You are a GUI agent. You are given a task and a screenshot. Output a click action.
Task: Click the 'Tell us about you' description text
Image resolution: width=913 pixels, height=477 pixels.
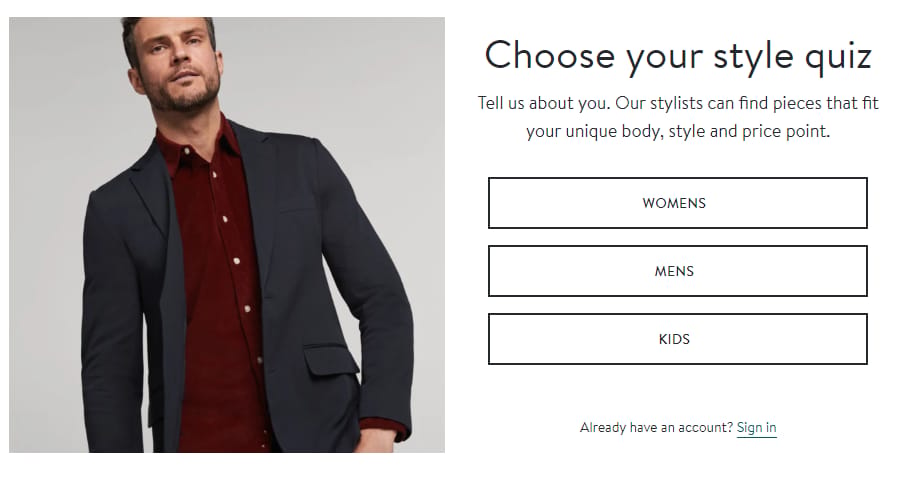click(x=678, y=117)
